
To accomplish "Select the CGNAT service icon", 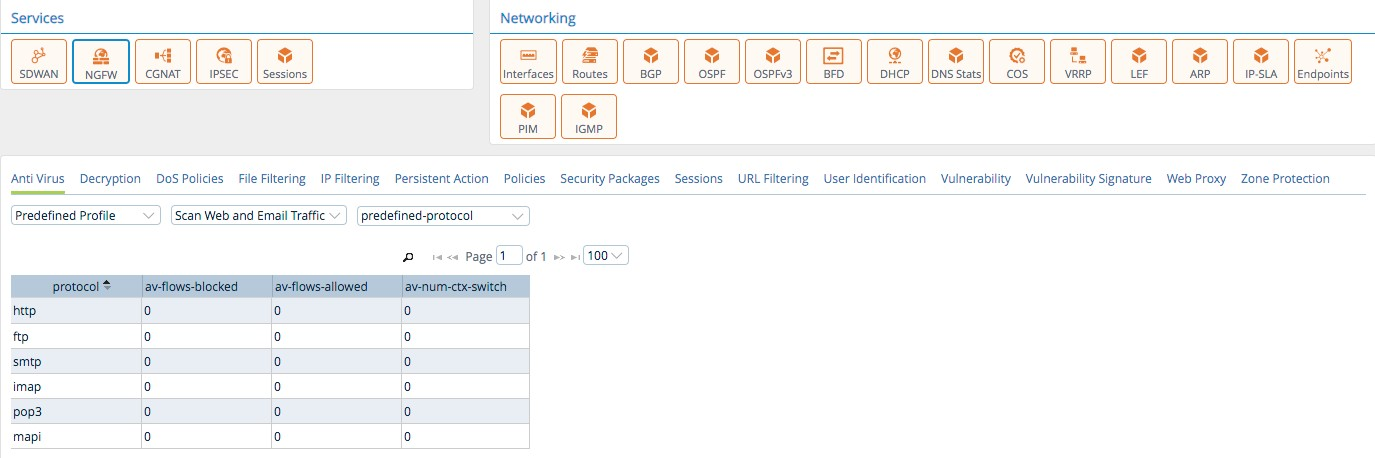I will (x=162, y=62).
